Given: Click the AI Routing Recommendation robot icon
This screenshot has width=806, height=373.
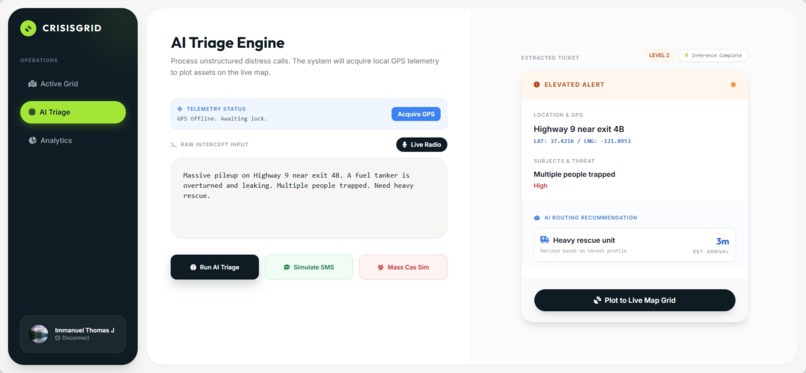Looking at the screenshot, I should (537, 218).
